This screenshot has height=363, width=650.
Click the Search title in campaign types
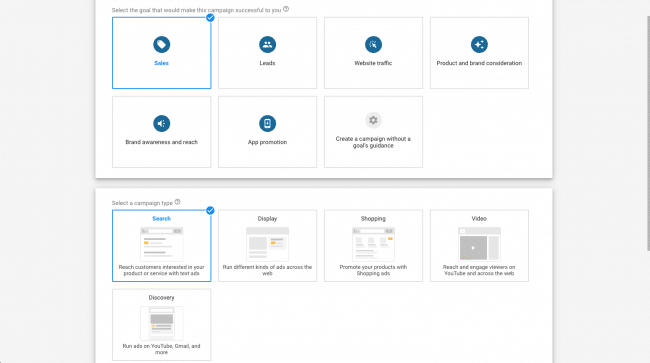point(161,218)
